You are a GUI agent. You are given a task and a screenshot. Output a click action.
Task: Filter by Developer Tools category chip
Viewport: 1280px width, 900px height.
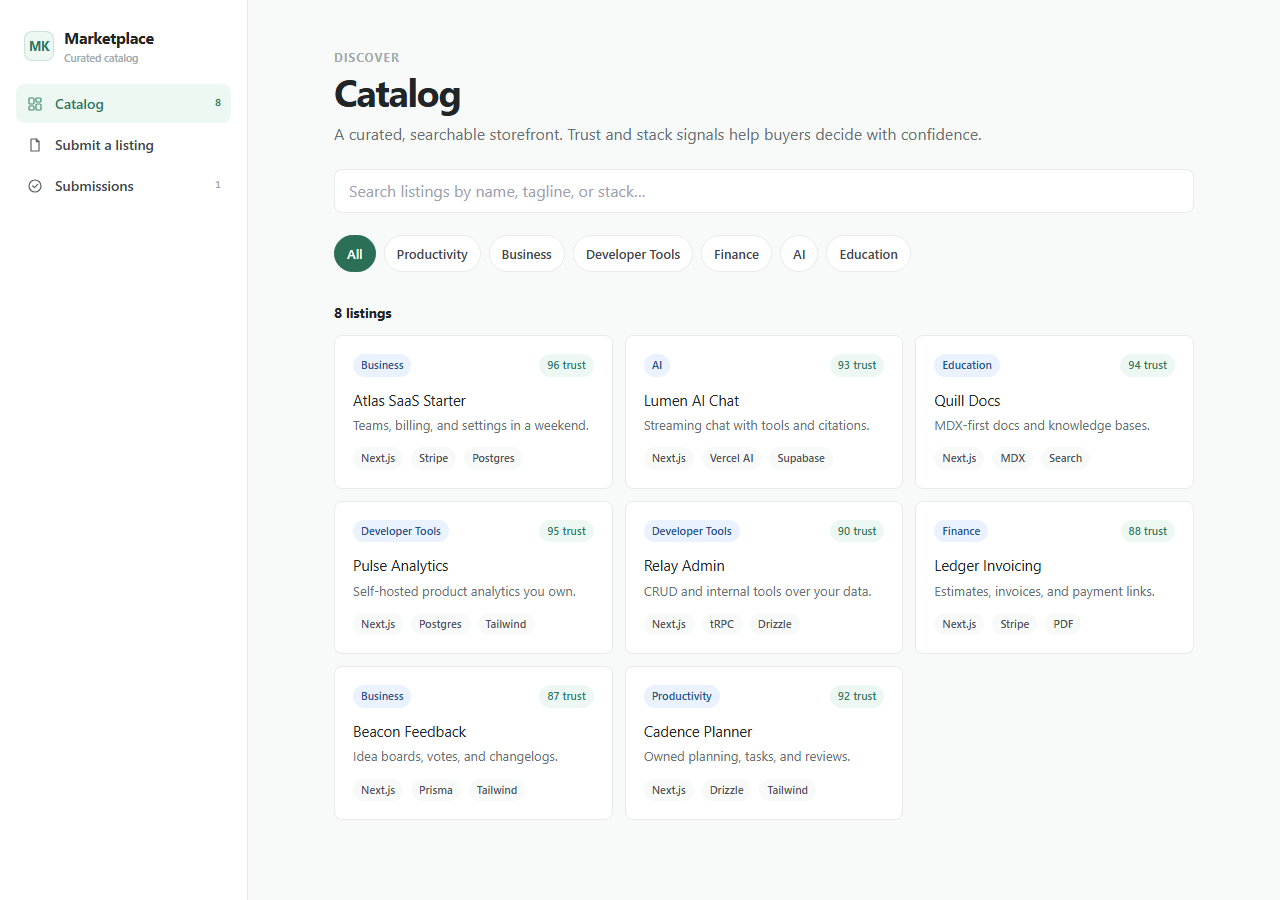[633, 254]
